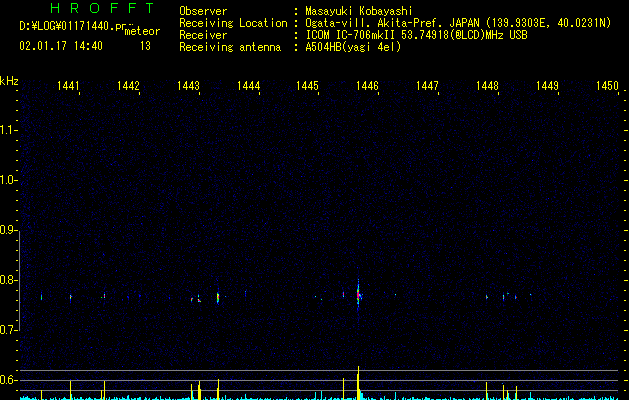The width and height of the screenshot is (629, 400).
Task: Click the ICOM IC-706mkII receiver details
Action: click(416, 35)
